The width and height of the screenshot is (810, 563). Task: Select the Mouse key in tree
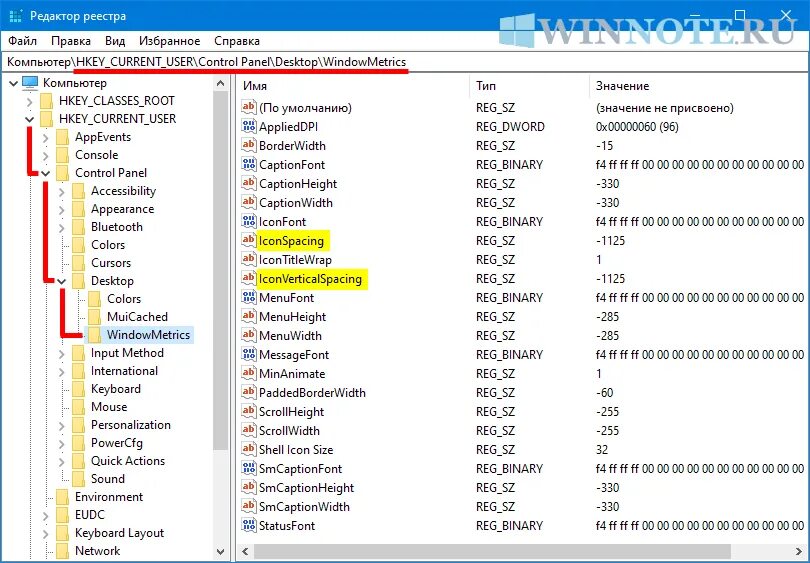[109, 406]
